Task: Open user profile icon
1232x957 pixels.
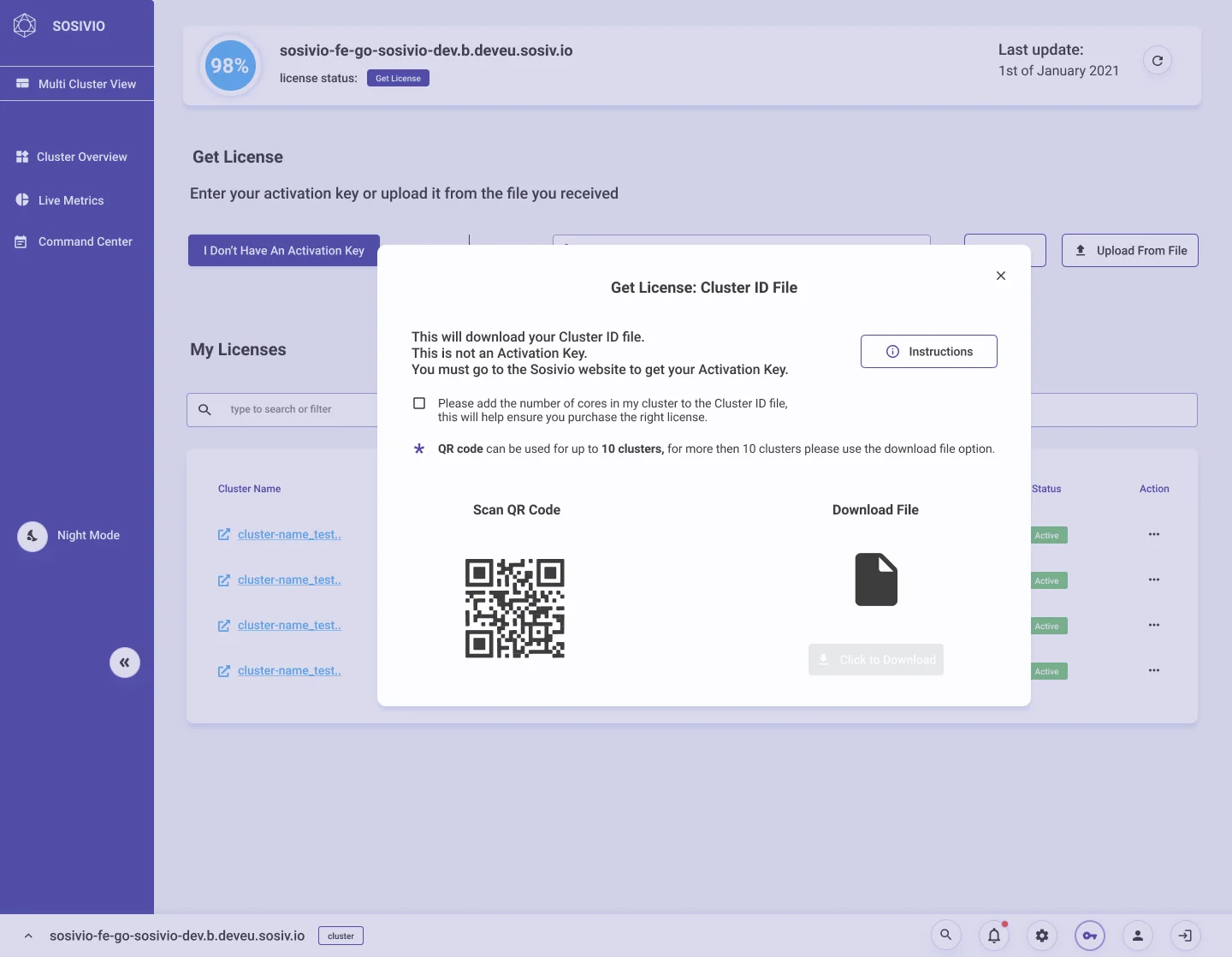Action: pos(1138,936)
